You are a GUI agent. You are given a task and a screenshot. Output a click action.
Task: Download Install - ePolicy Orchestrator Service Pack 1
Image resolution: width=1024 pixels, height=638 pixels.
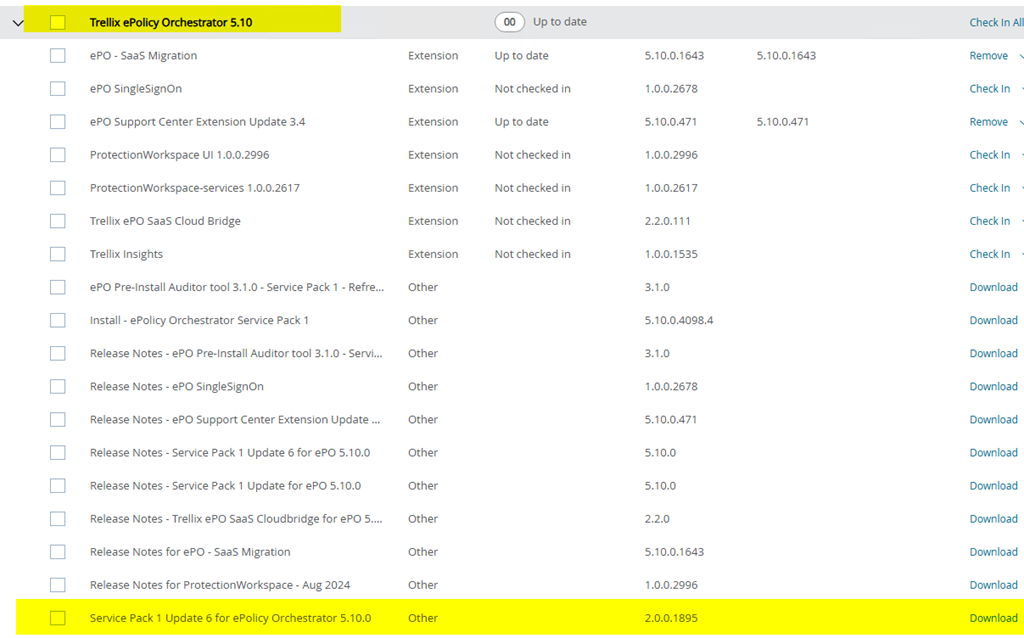993,320
